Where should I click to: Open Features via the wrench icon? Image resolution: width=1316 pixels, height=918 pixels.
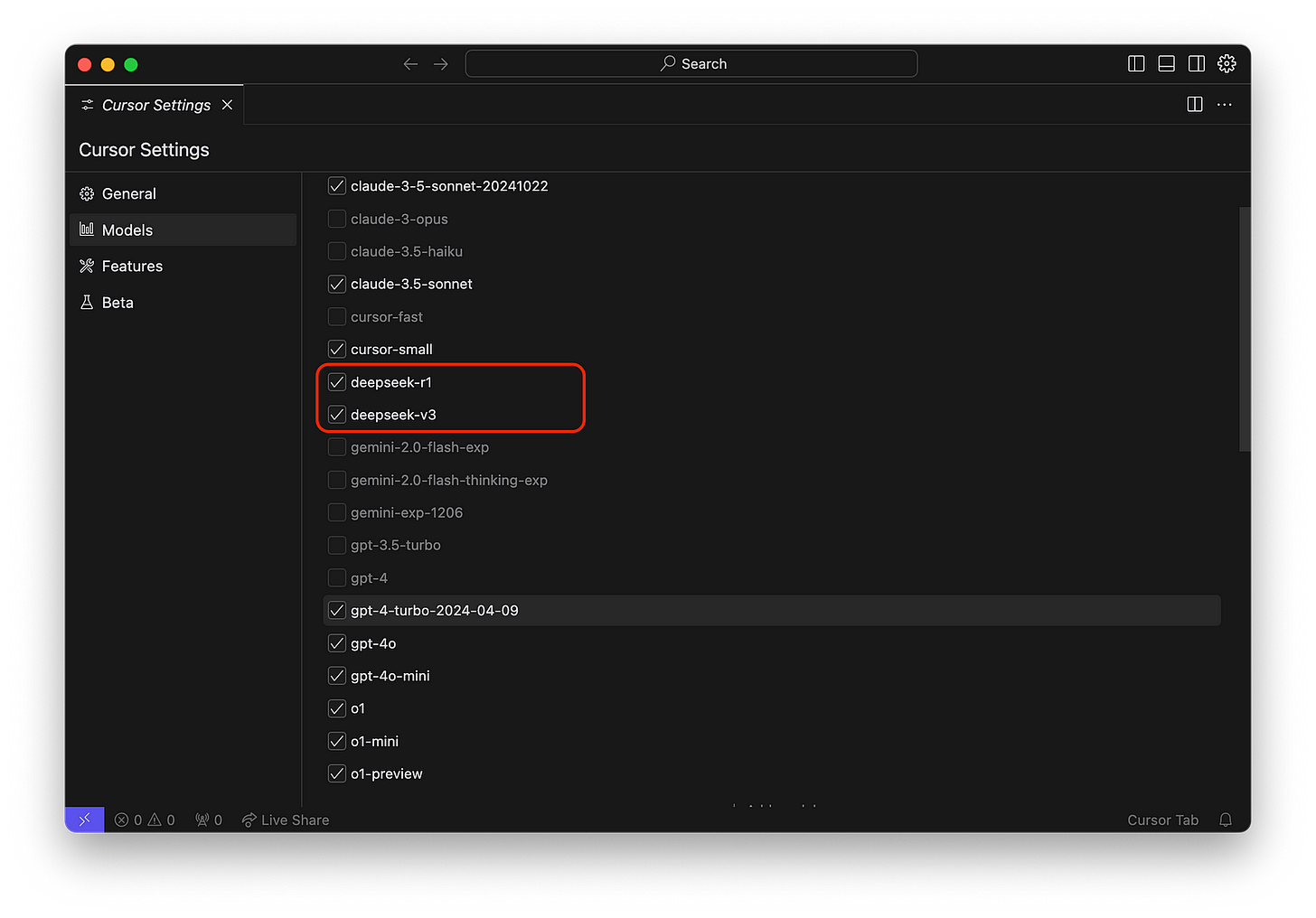point(87,266)
